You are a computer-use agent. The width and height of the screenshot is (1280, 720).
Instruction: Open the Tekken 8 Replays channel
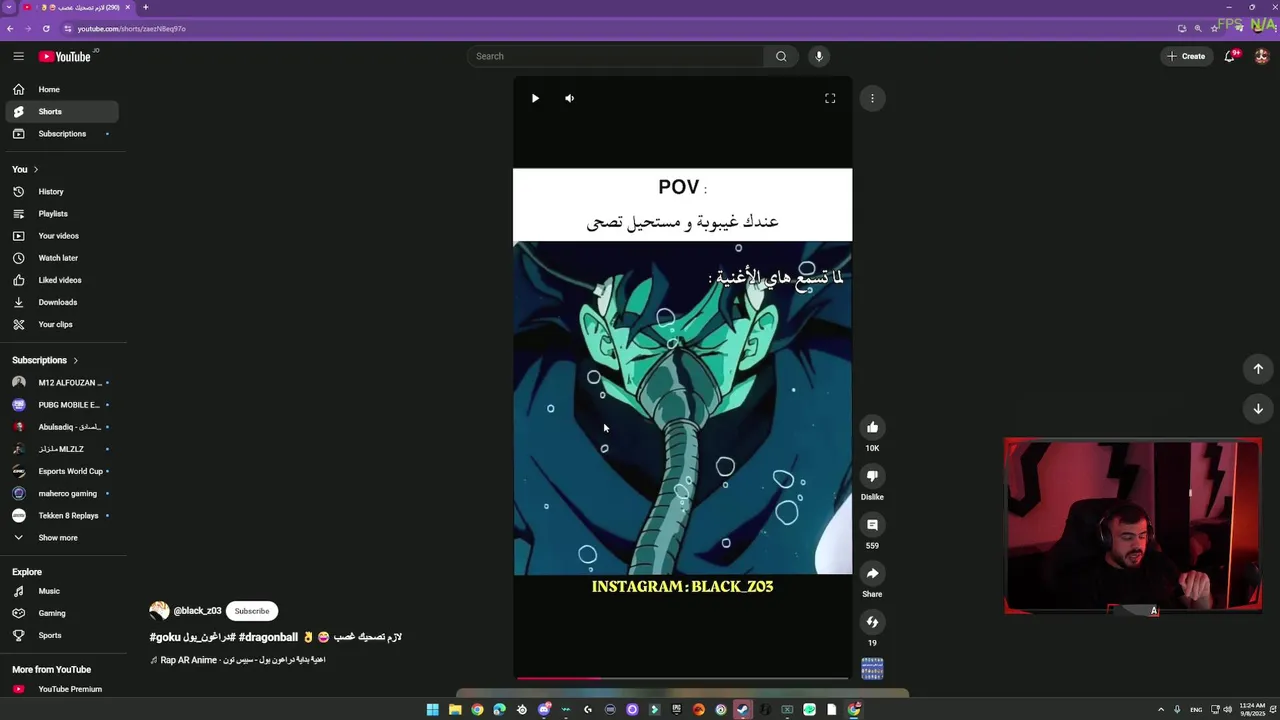pyautogui.click(x=60, y=515)
